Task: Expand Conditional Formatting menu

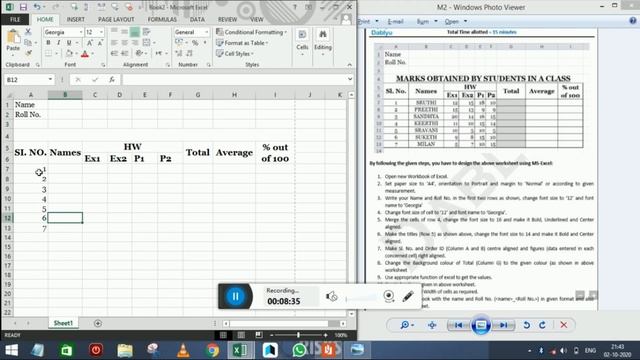Action: [x=251, y=32]
